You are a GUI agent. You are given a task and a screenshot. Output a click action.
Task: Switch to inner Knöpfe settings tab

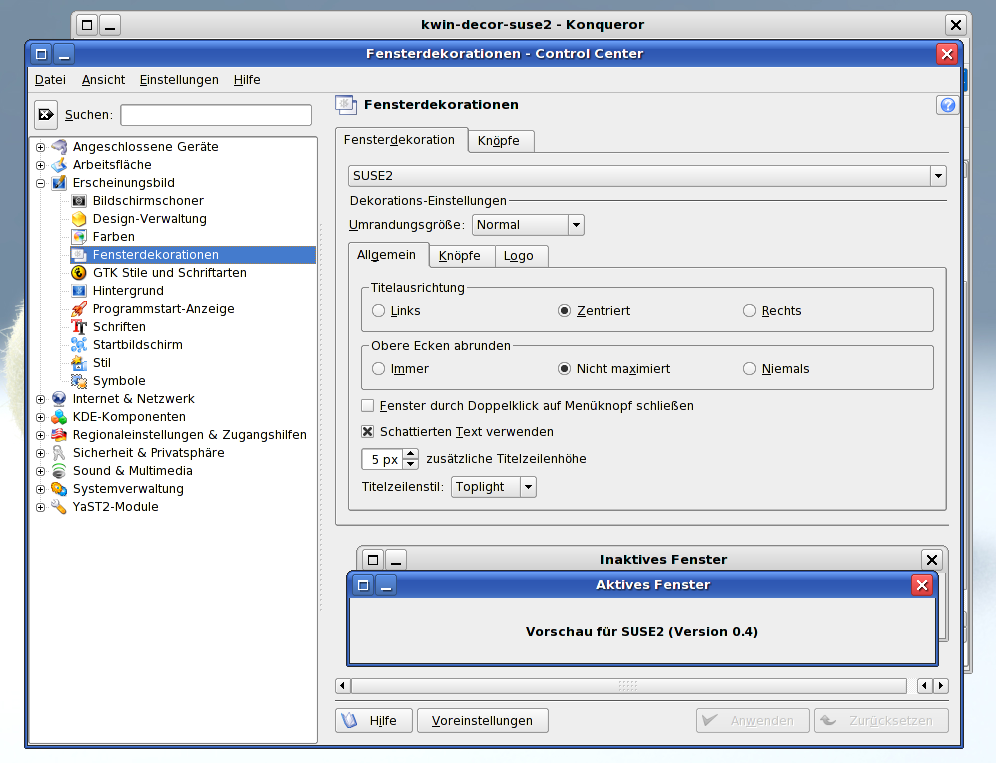(x=460, y=256)
